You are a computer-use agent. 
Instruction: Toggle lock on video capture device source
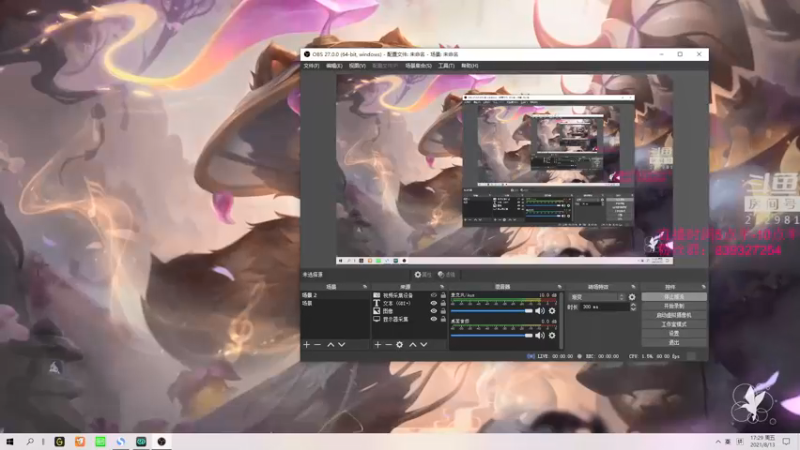coord(443,295)
